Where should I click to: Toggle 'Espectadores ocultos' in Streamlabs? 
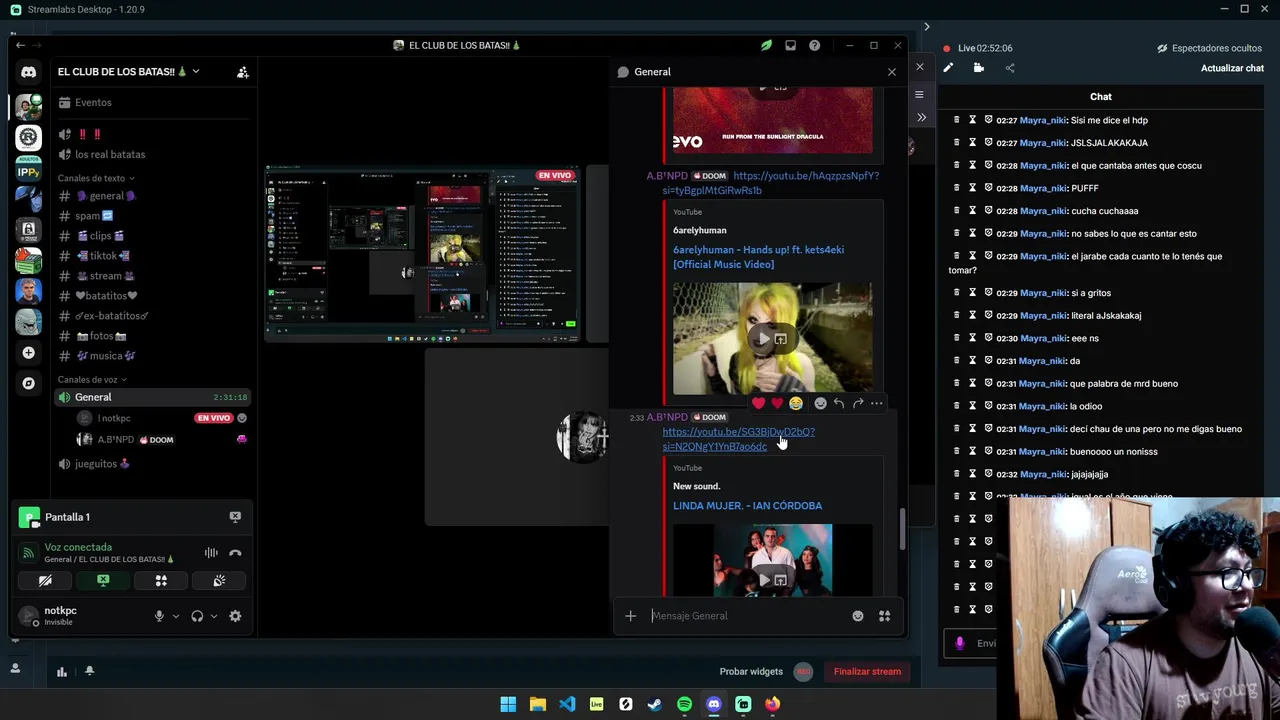pos(1209,48)
